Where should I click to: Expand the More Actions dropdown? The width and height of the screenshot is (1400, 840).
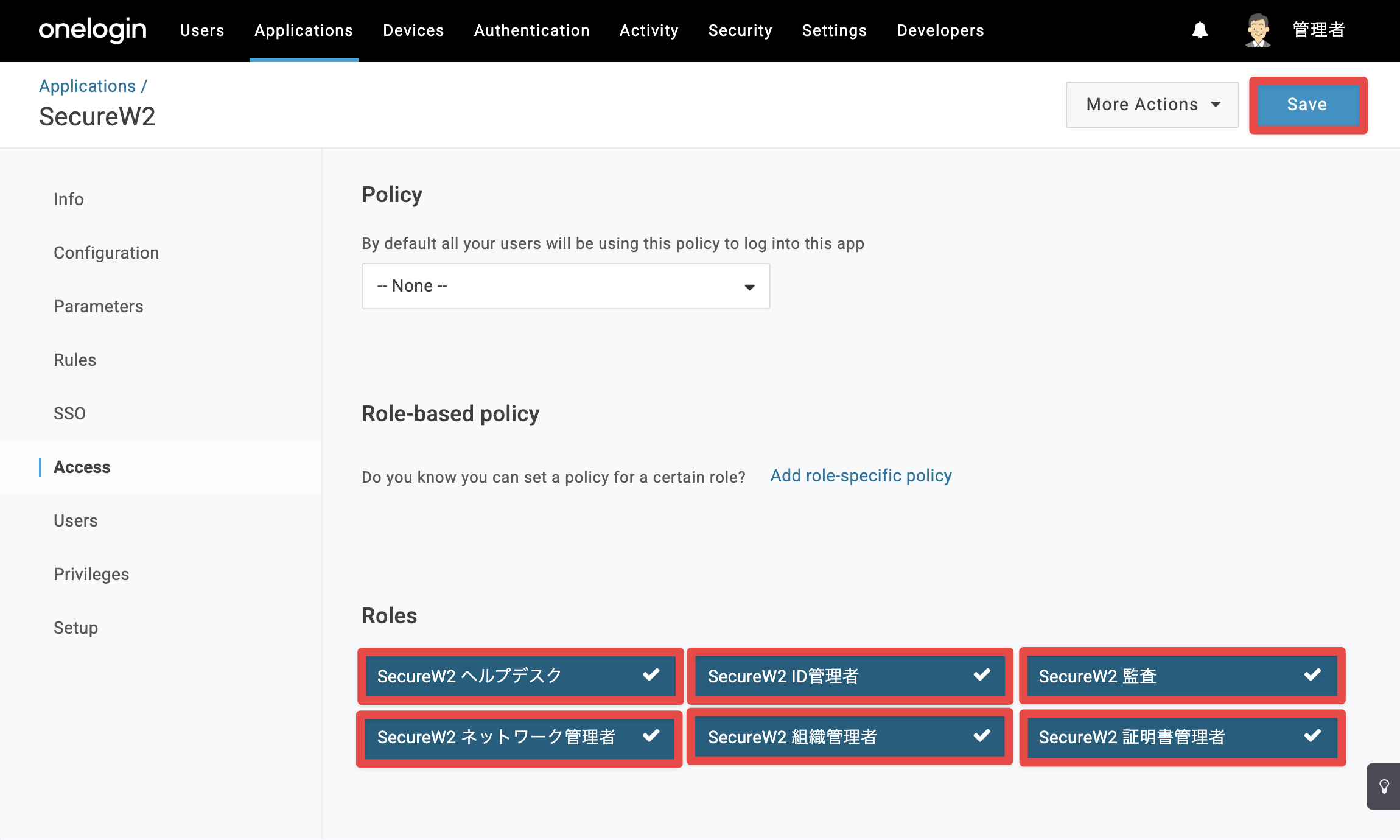(x=1152, y=105)
